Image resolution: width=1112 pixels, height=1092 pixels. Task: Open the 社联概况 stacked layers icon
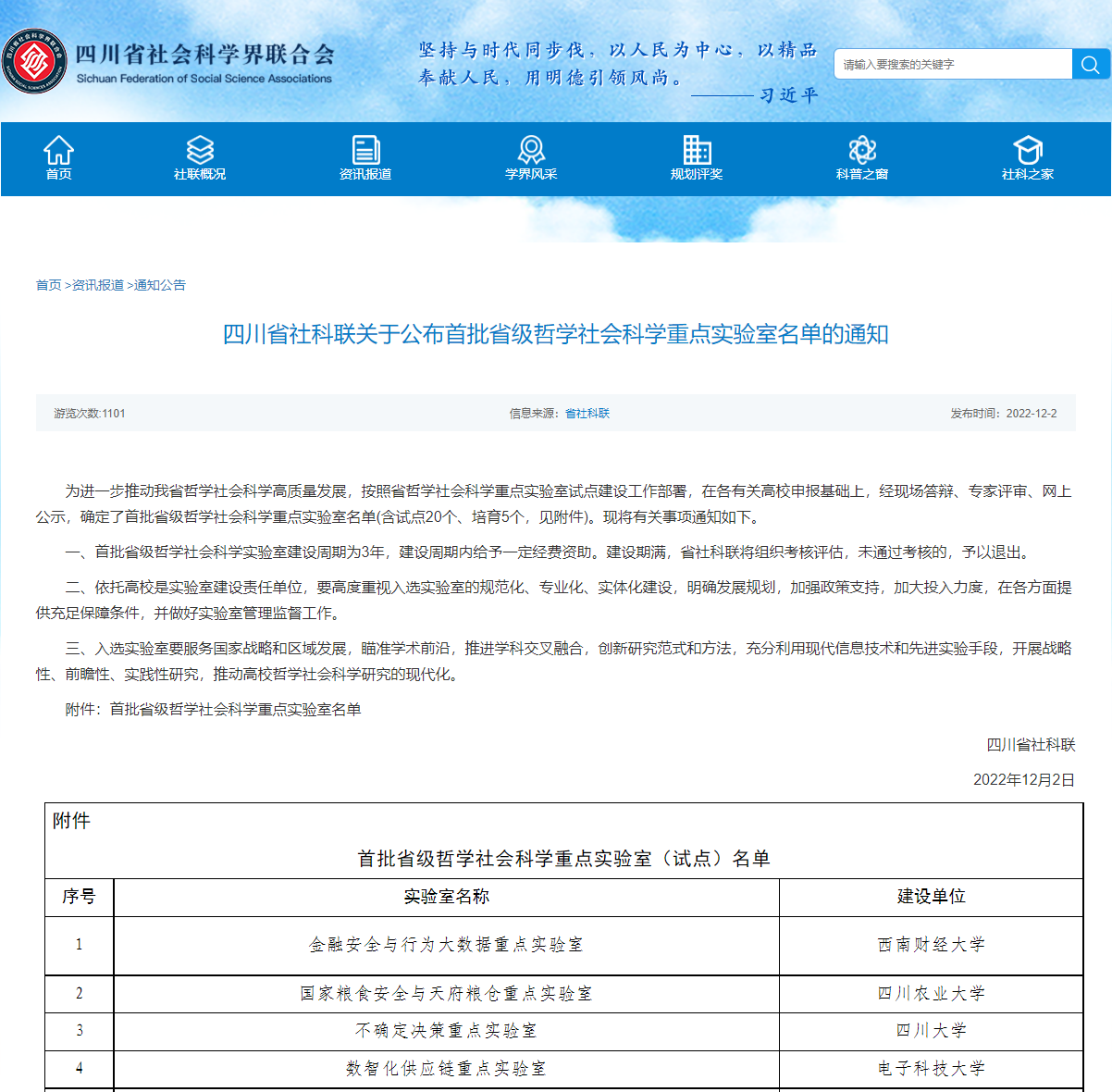pos(200,149)
